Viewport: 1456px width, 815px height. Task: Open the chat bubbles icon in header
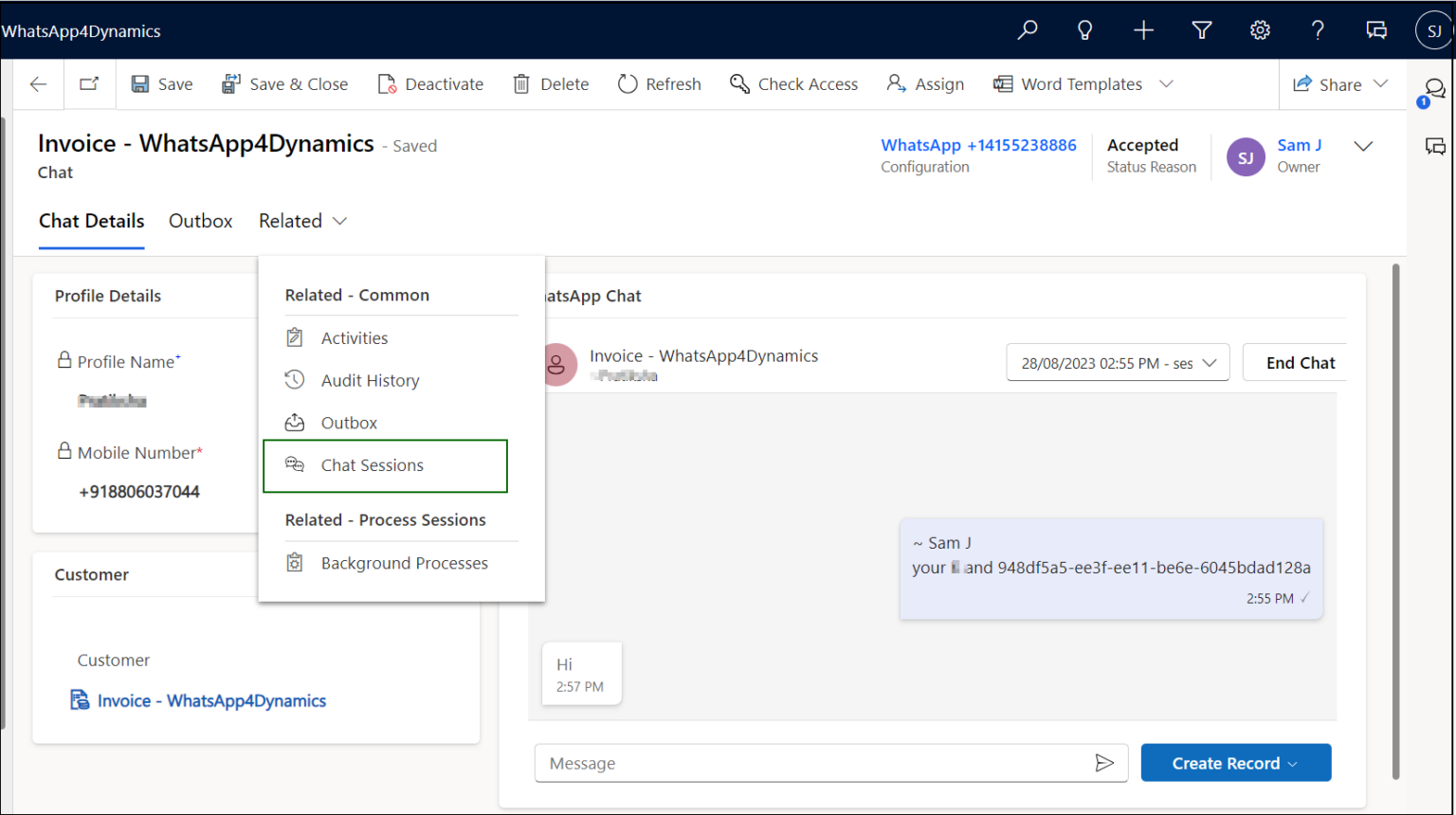point(1376,30)
